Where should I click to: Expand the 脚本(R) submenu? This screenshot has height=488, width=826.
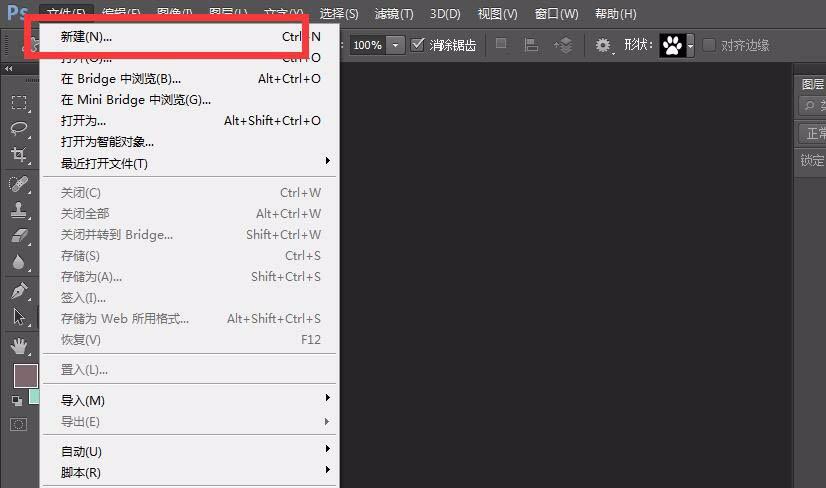tap(191, 473)
